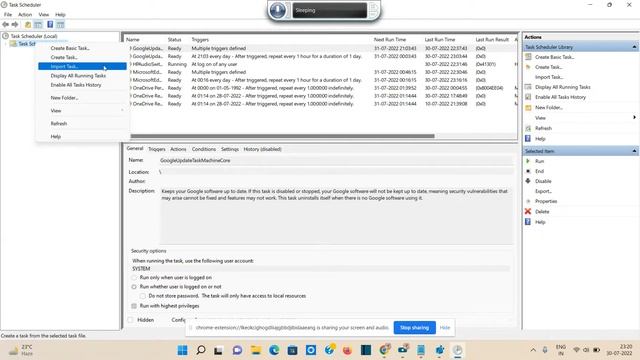Click the red Delete X icon
The width and height of the screenshot is (640, 360).
528,211
